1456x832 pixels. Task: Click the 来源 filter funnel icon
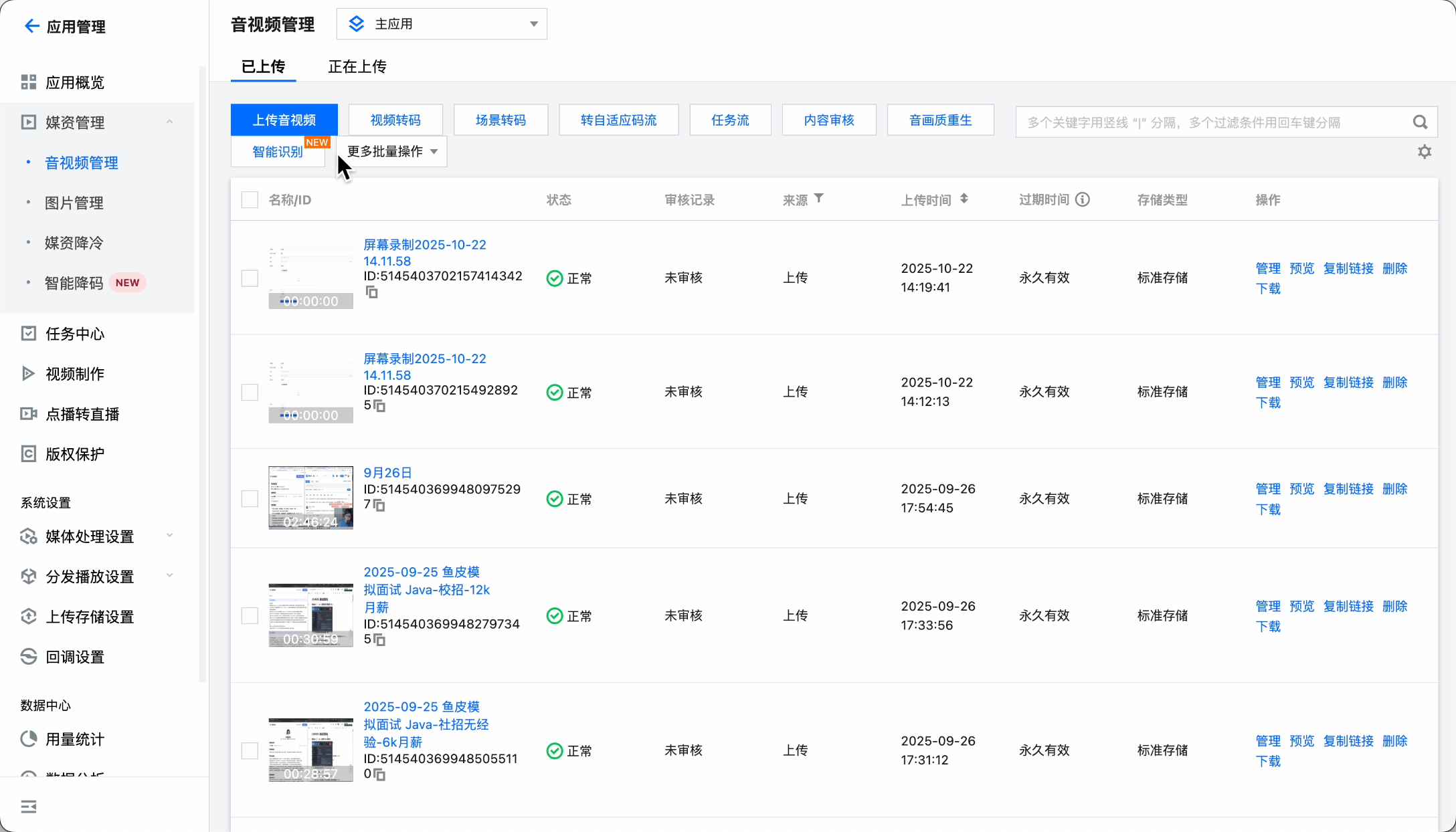(x=819, y=199)
